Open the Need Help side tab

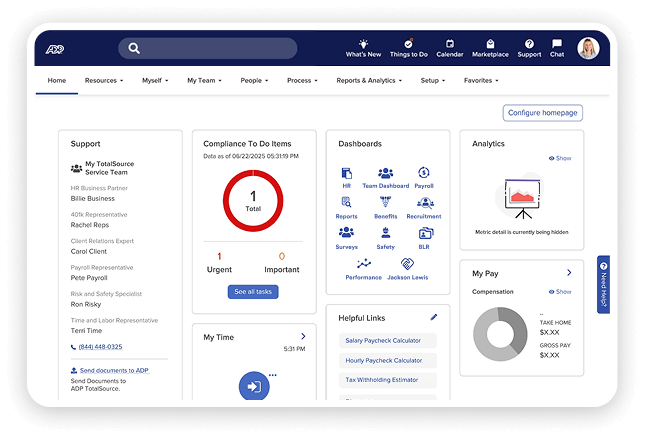[x=603, y=285]
